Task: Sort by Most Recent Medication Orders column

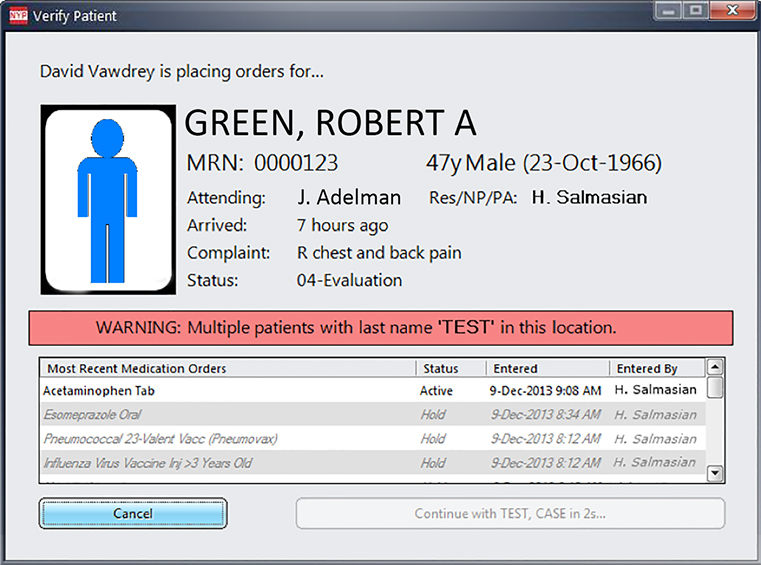Action: (x=227, y=368)
